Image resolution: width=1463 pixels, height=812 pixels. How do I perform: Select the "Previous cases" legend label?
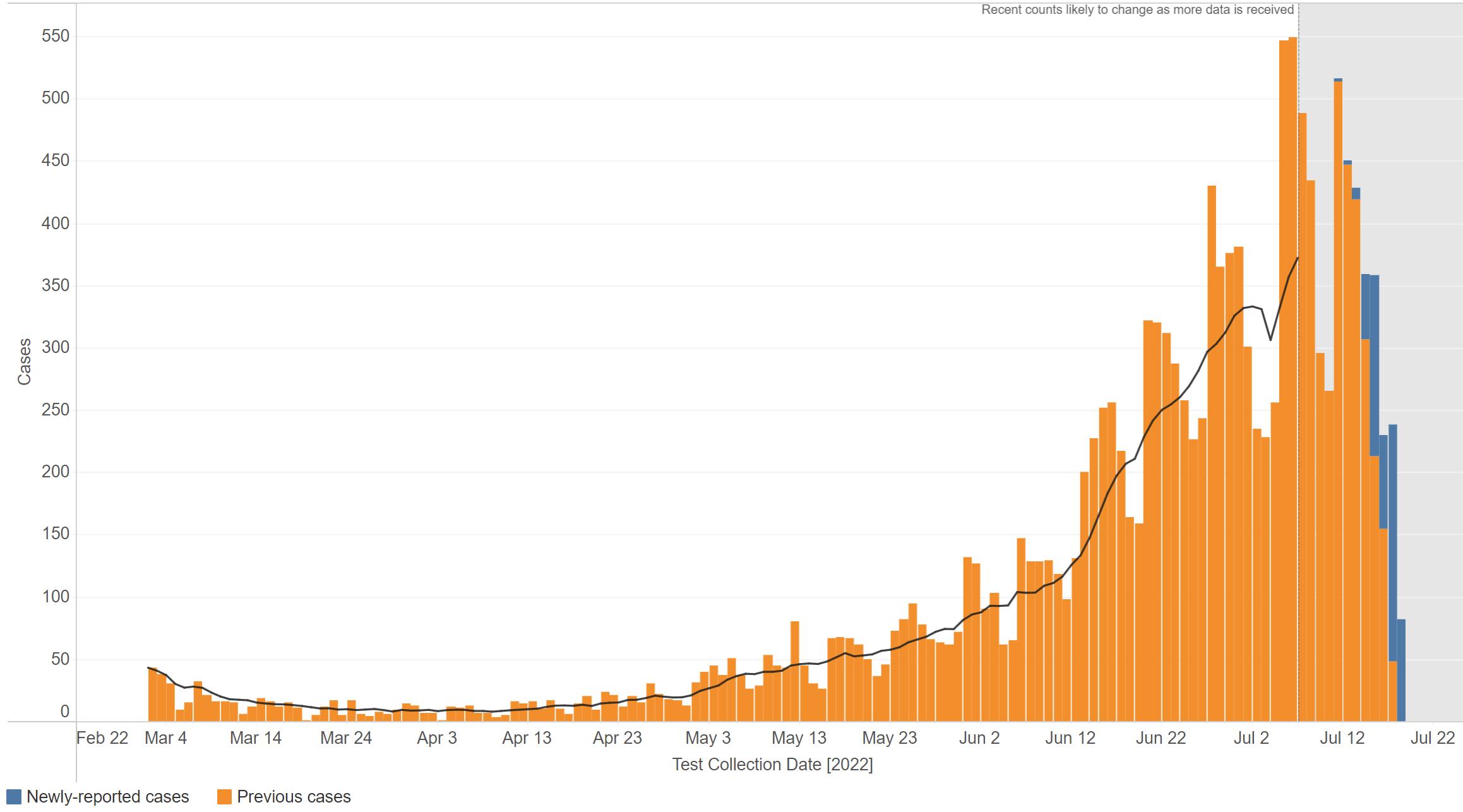click(294, 797)
